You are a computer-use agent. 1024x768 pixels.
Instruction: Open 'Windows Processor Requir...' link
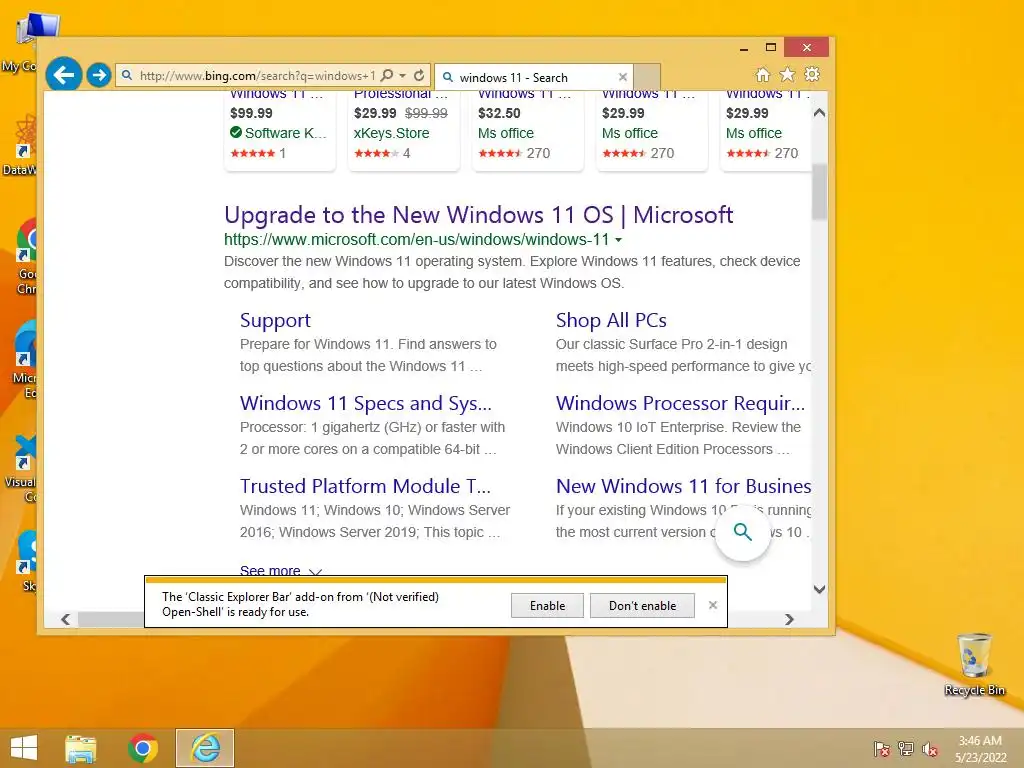coord(680,403)
